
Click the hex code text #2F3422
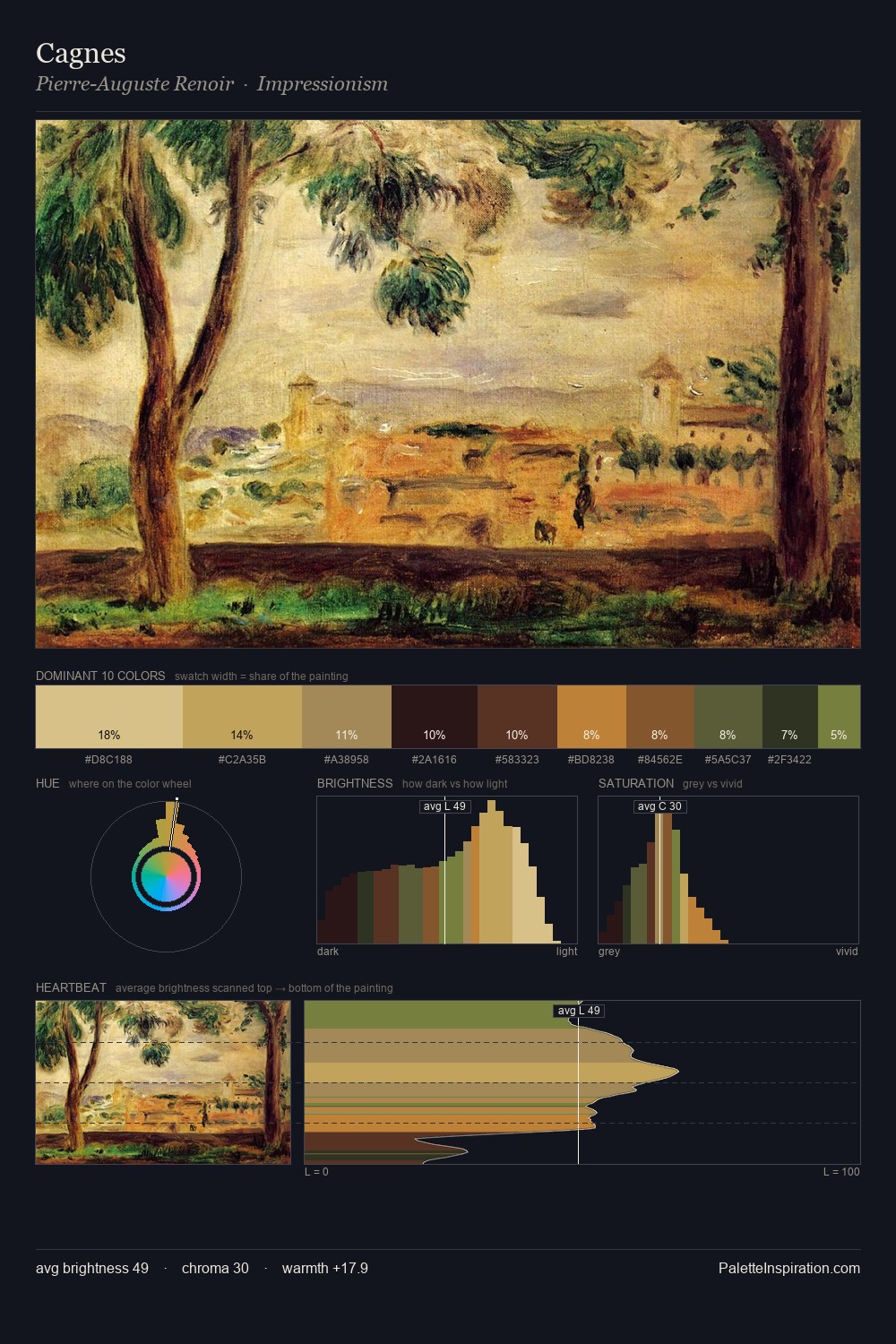pyautogui.click(x=789, y=759)
